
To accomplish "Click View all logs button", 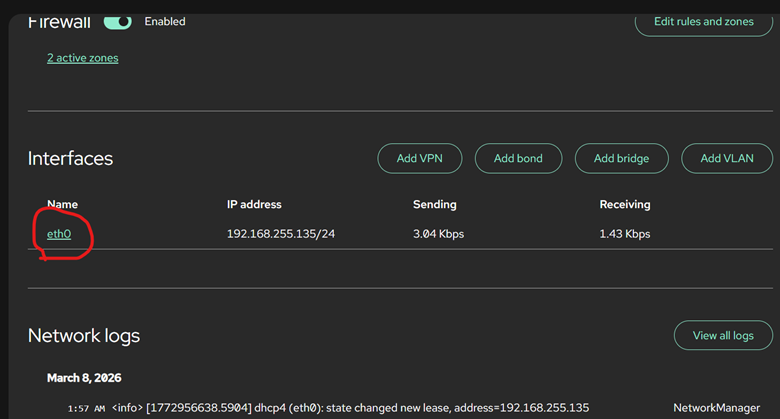I will (723, 335).
